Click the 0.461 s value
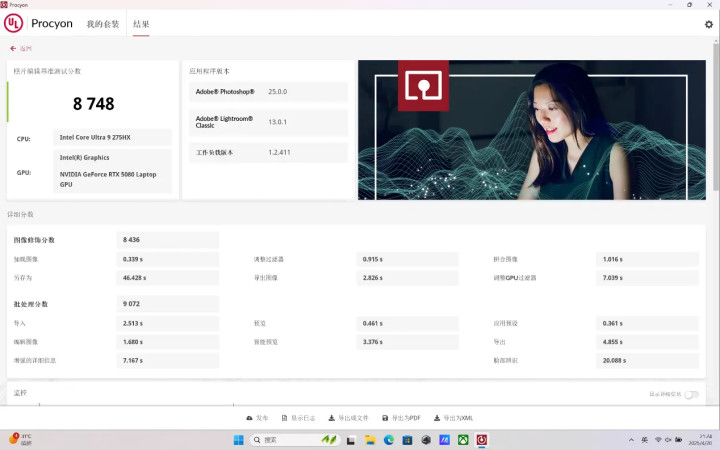This screenshot has height=450, width=720. pyautogui.click(x=372, y=324)
